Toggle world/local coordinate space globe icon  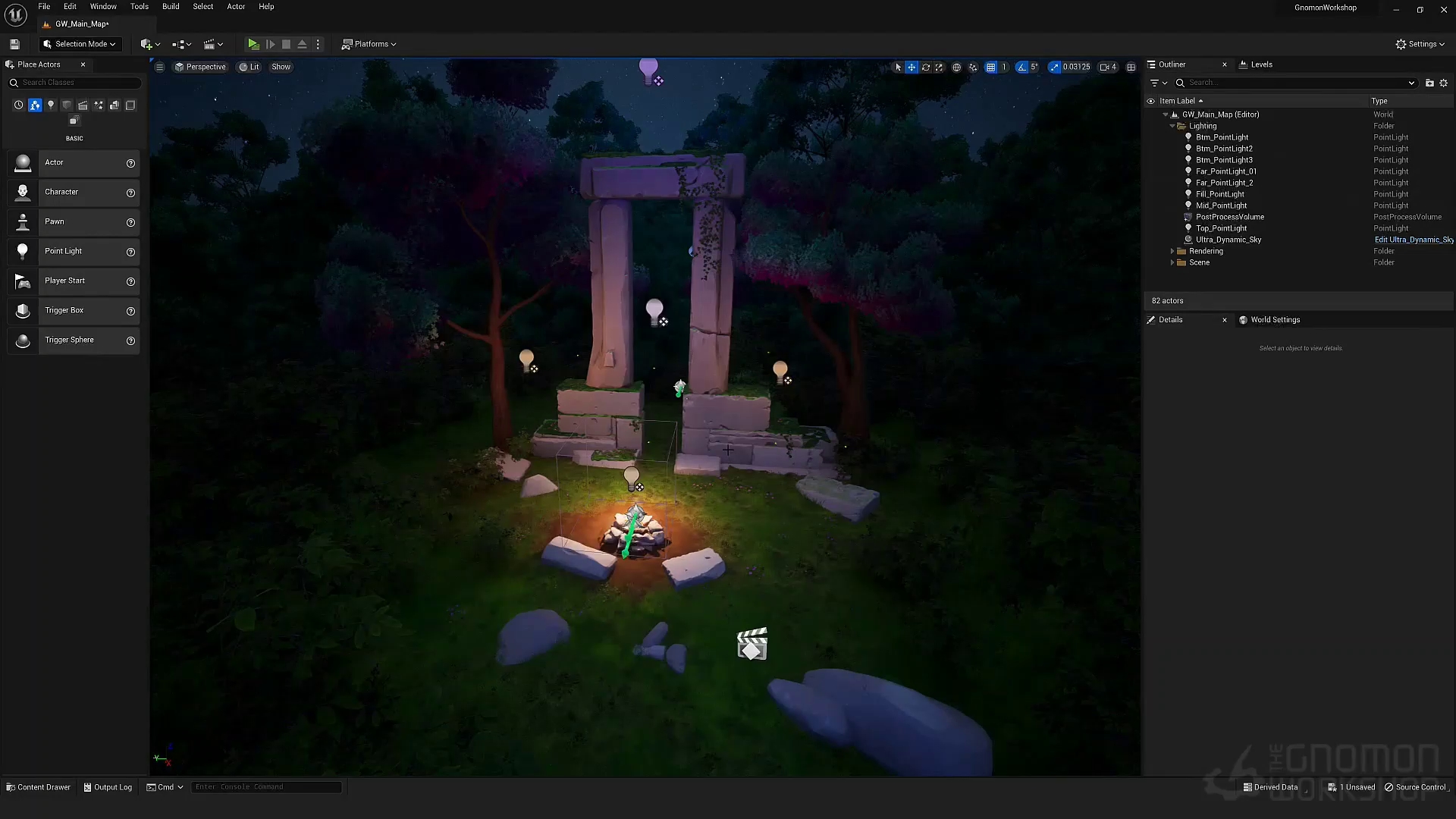pos(956,67)
